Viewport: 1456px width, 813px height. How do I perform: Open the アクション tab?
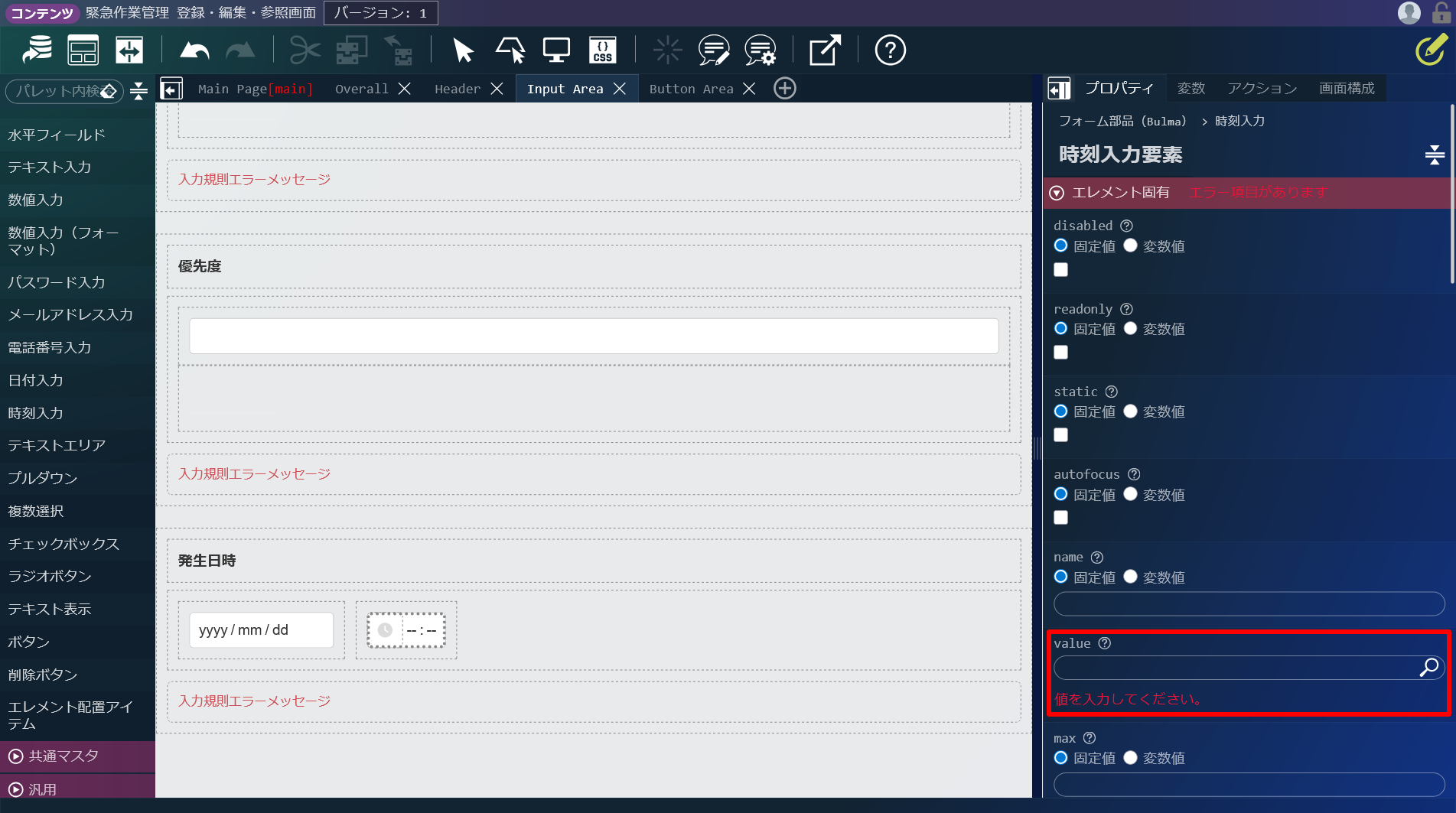tap(1262, 89)
